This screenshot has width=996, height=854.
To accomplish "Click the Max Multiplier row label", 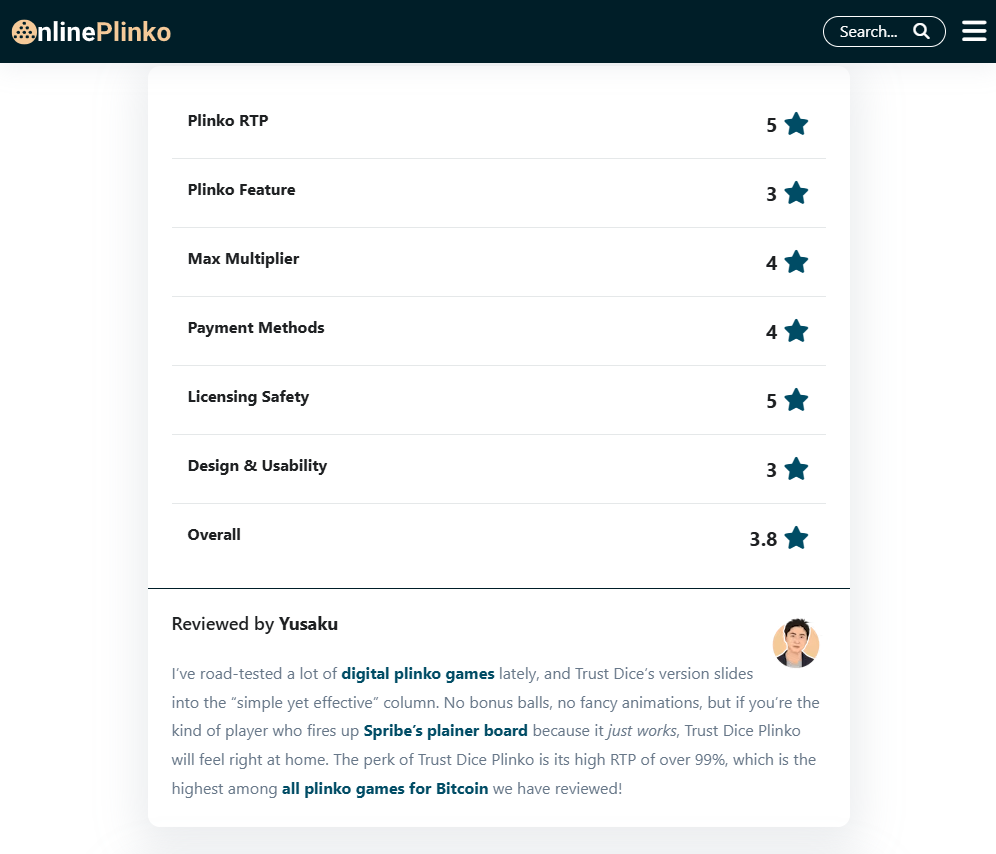I will 243,259.
